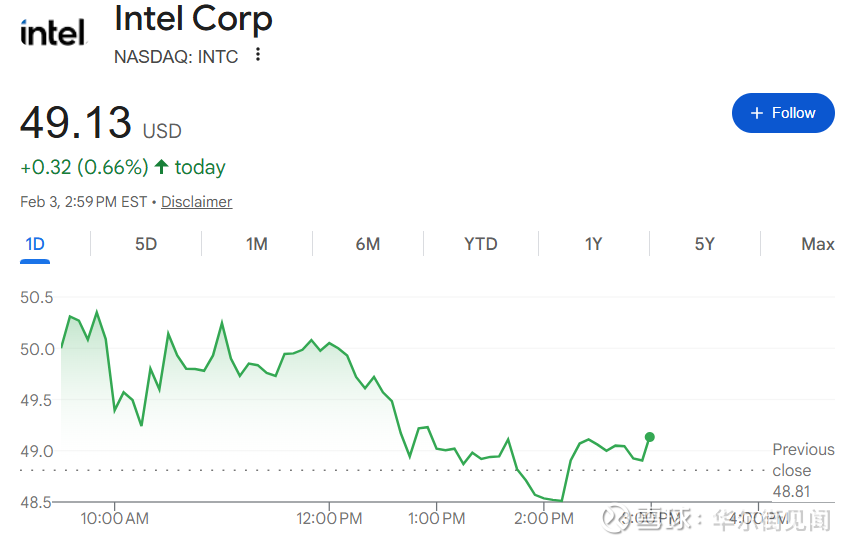The image size is (856, 546).
Task: Click the green current-price dot on chart
Action: (650, 437)
